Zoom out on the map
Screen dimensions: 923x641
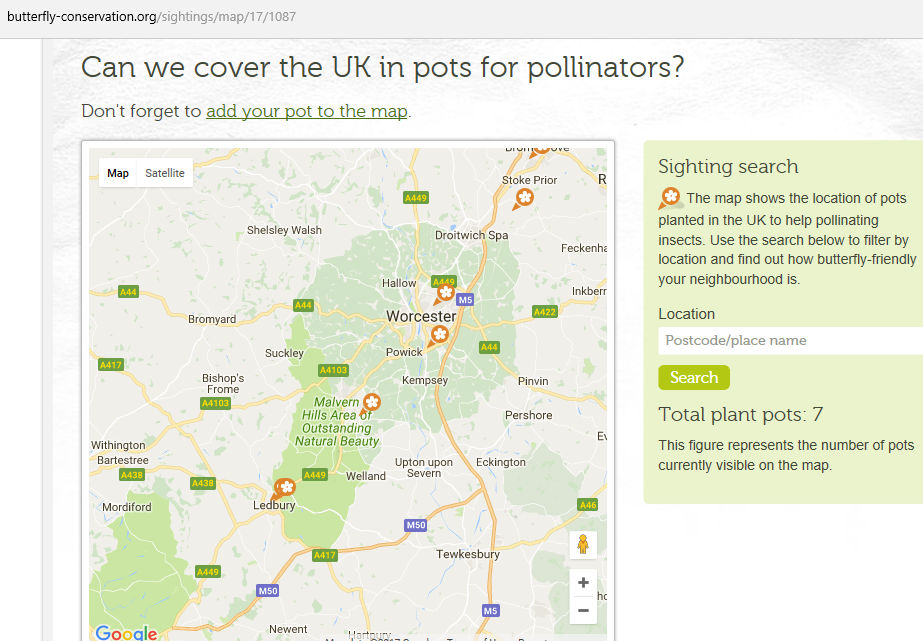583,610
